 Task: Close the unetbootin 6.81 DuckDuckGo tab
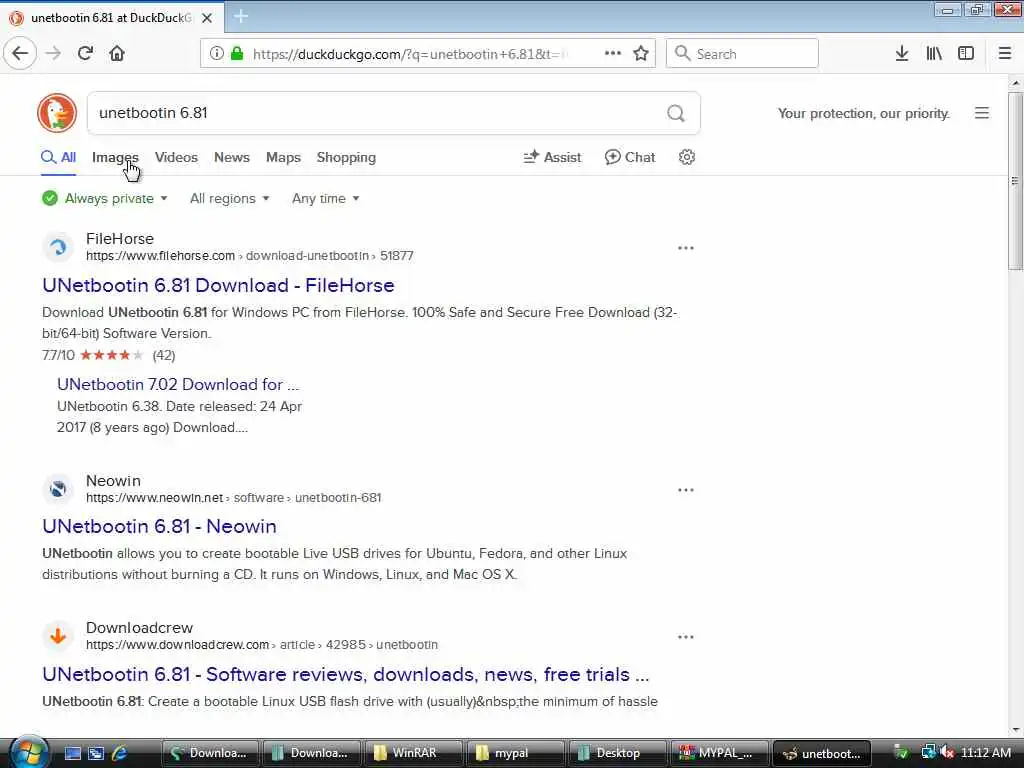207,18
